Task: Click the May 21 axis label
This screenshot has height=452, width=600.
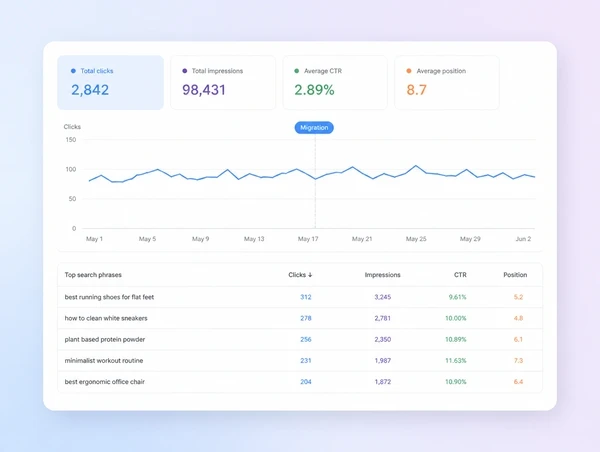Action: [x=362, y=239]
